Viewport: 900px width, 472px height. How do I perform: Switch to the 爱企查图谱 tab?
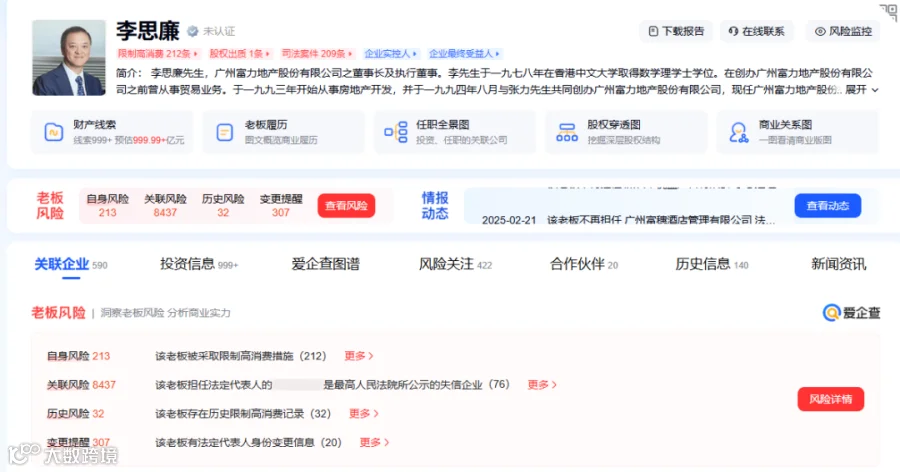point(325,264)
